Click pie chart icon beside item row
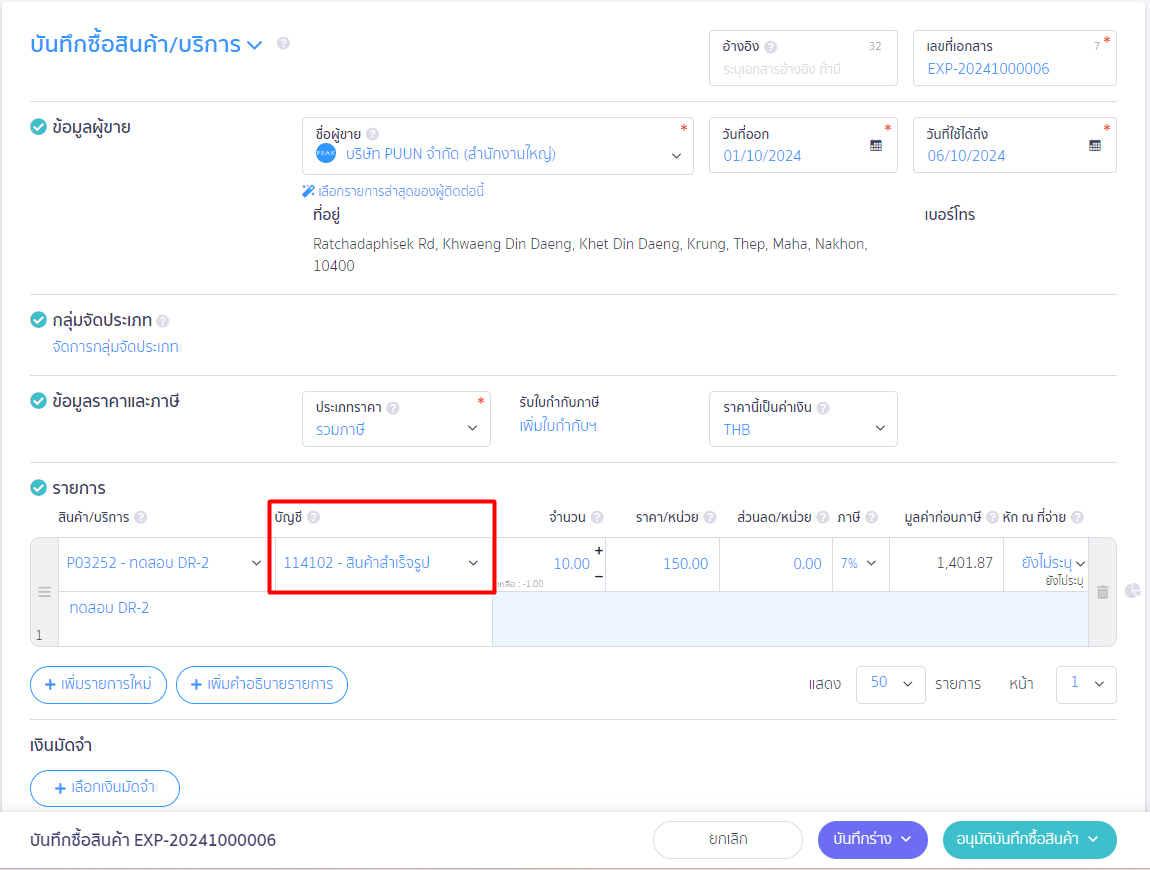Screen dimensions: 1150x870 (1132, 591)
